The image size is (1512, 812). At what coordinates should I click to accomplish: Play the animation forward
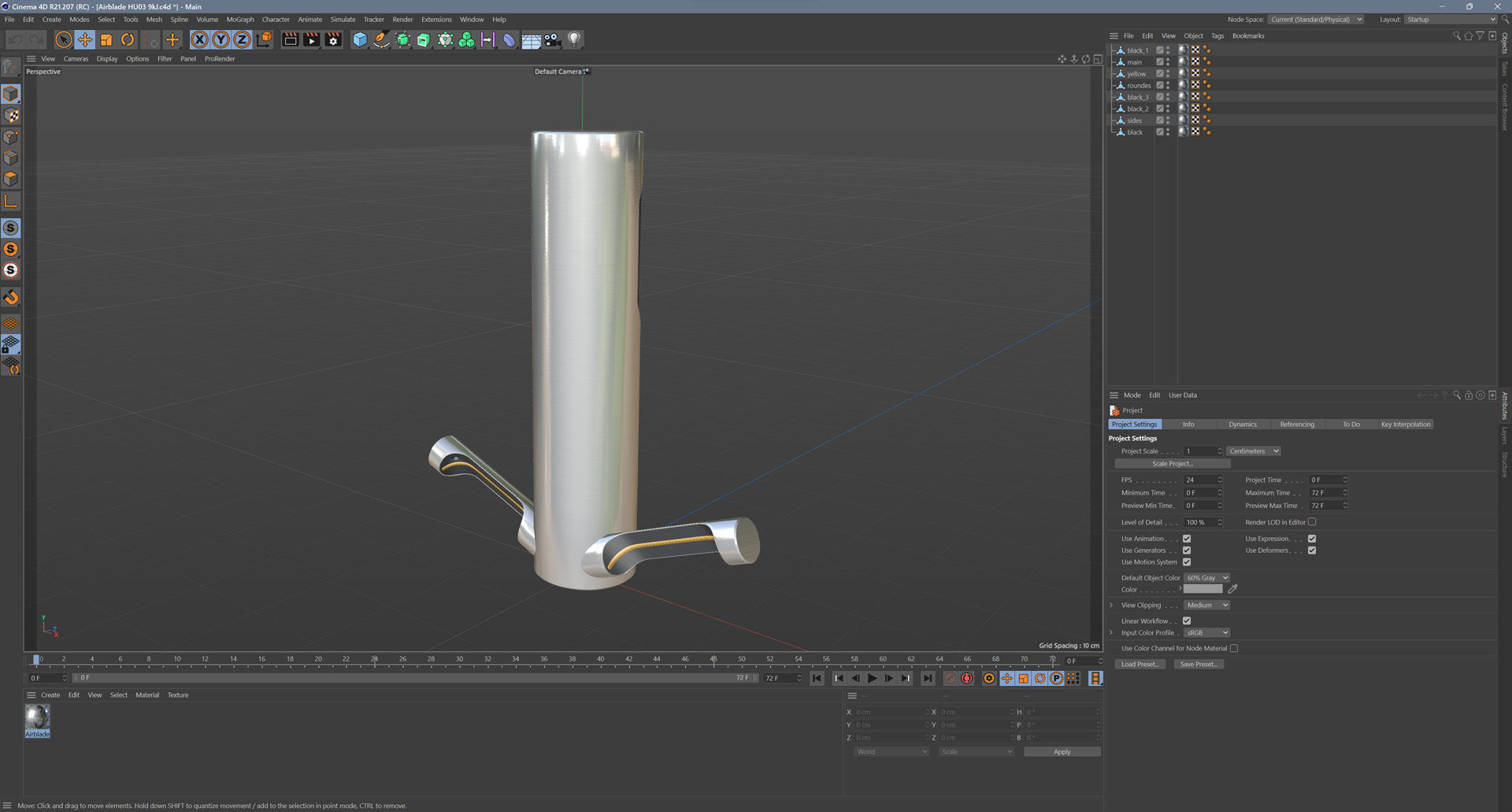[872, 678]
